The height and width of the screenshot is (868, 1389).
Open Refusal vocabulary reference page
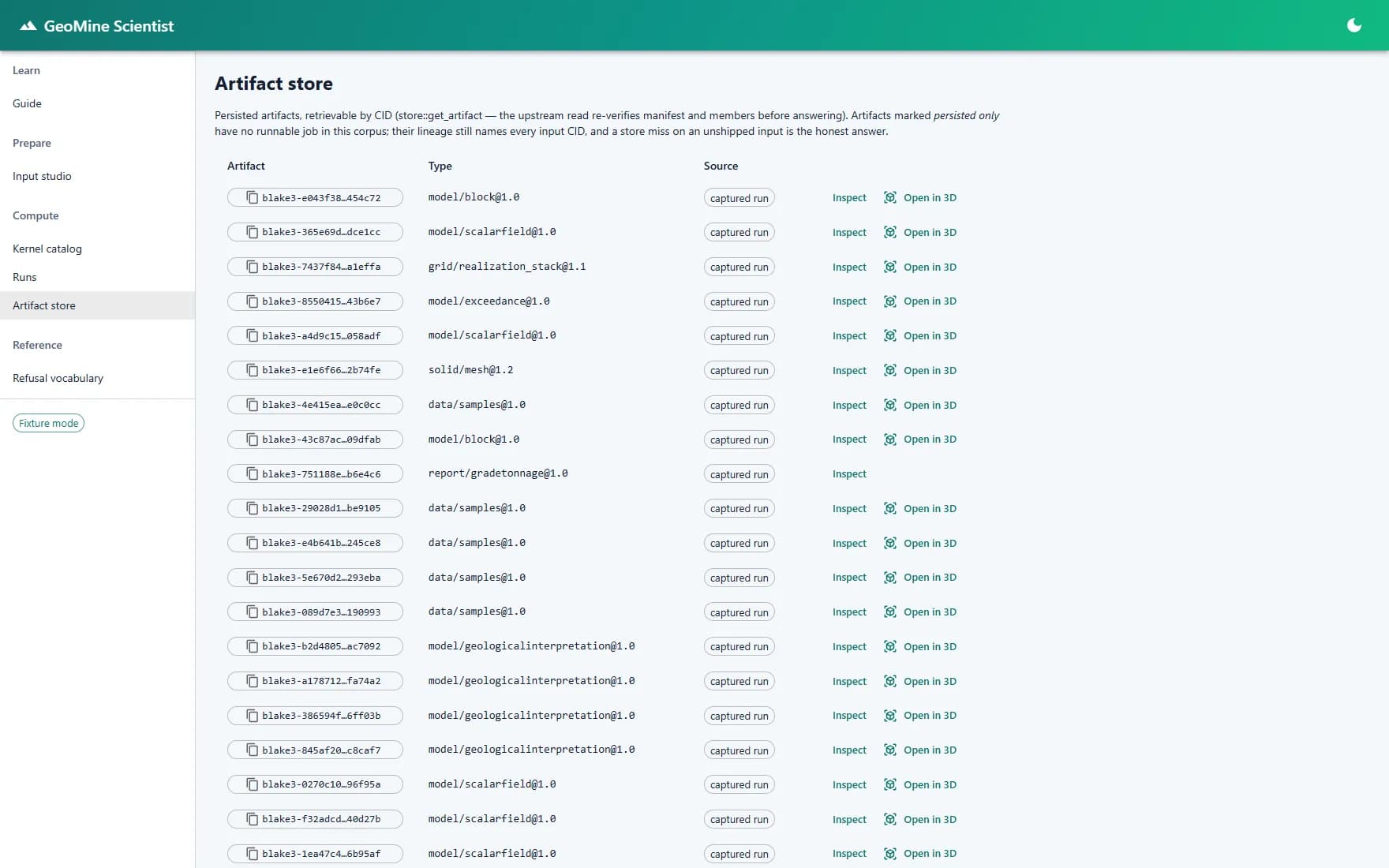pos(58,378)
